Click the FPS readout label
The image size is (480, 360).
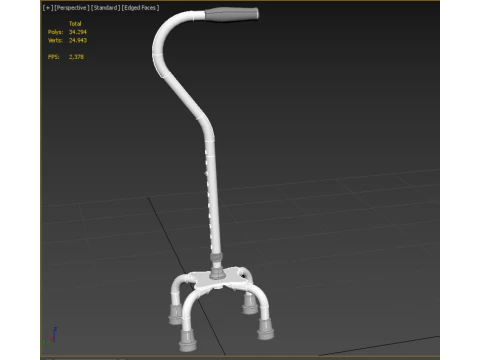point(54,57)
